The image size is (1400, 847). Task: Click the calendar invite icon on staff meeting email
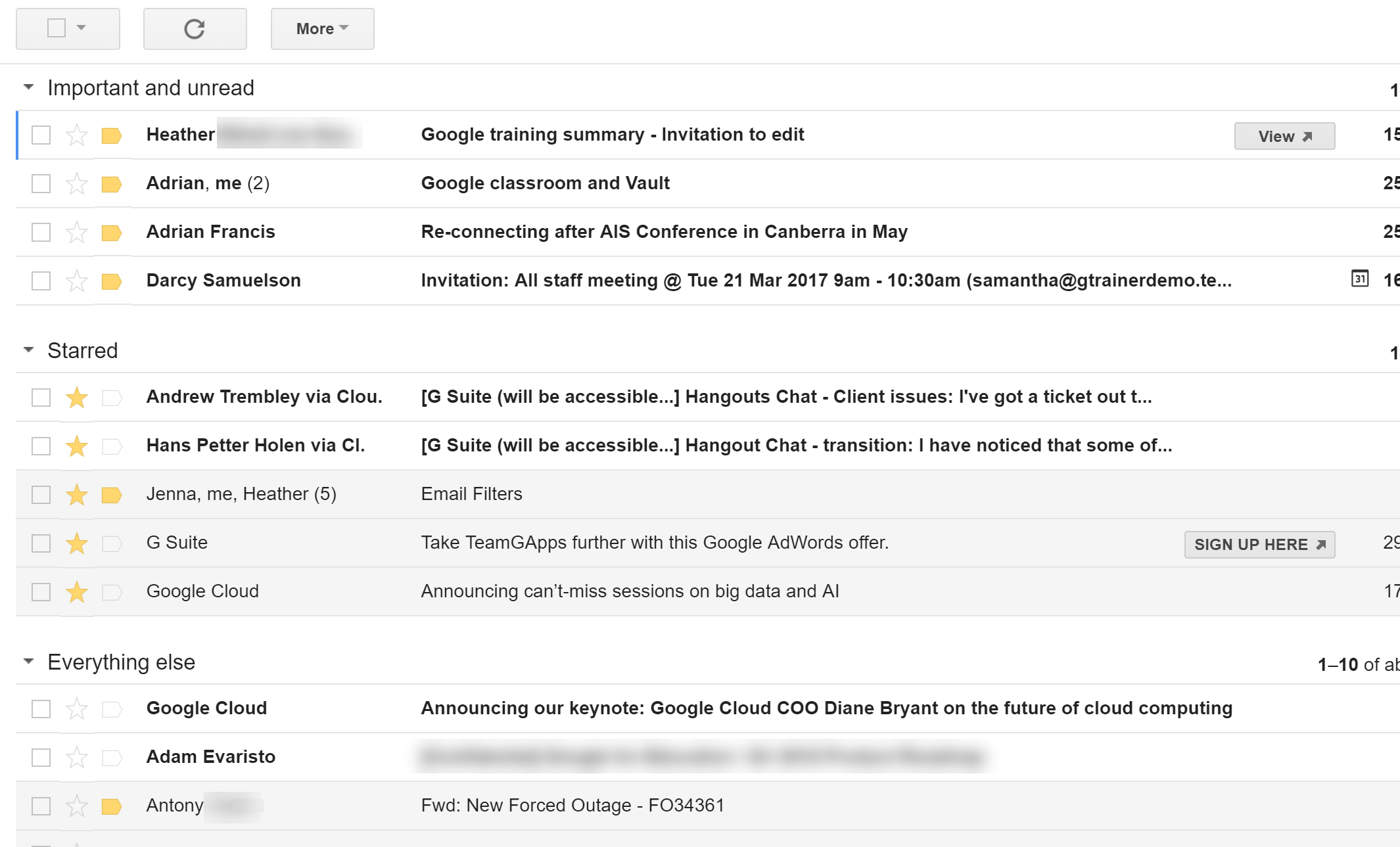pos(1360,279)
